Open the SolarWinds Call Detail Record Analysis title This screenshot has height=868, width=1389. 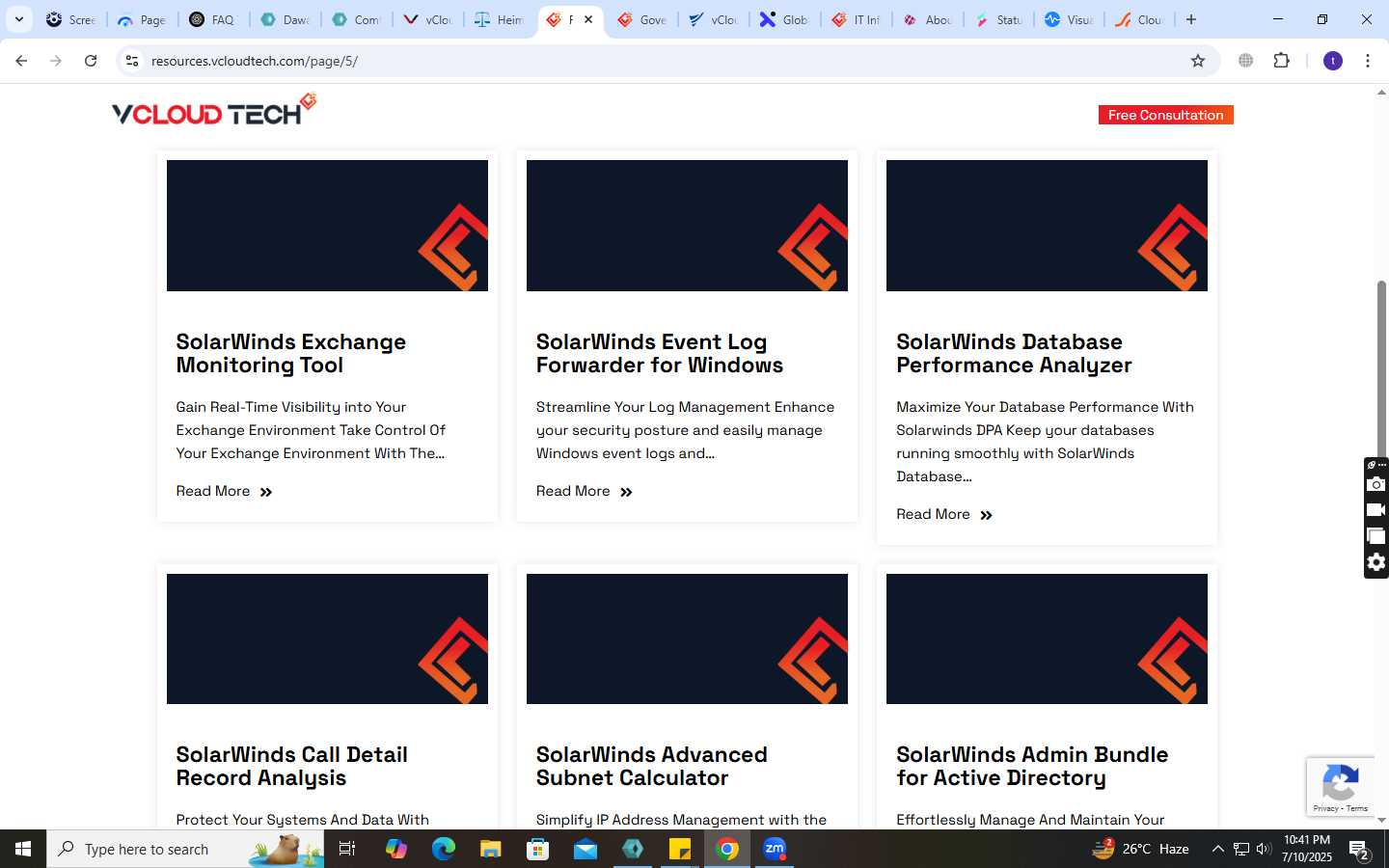click(x=291, y=767)
